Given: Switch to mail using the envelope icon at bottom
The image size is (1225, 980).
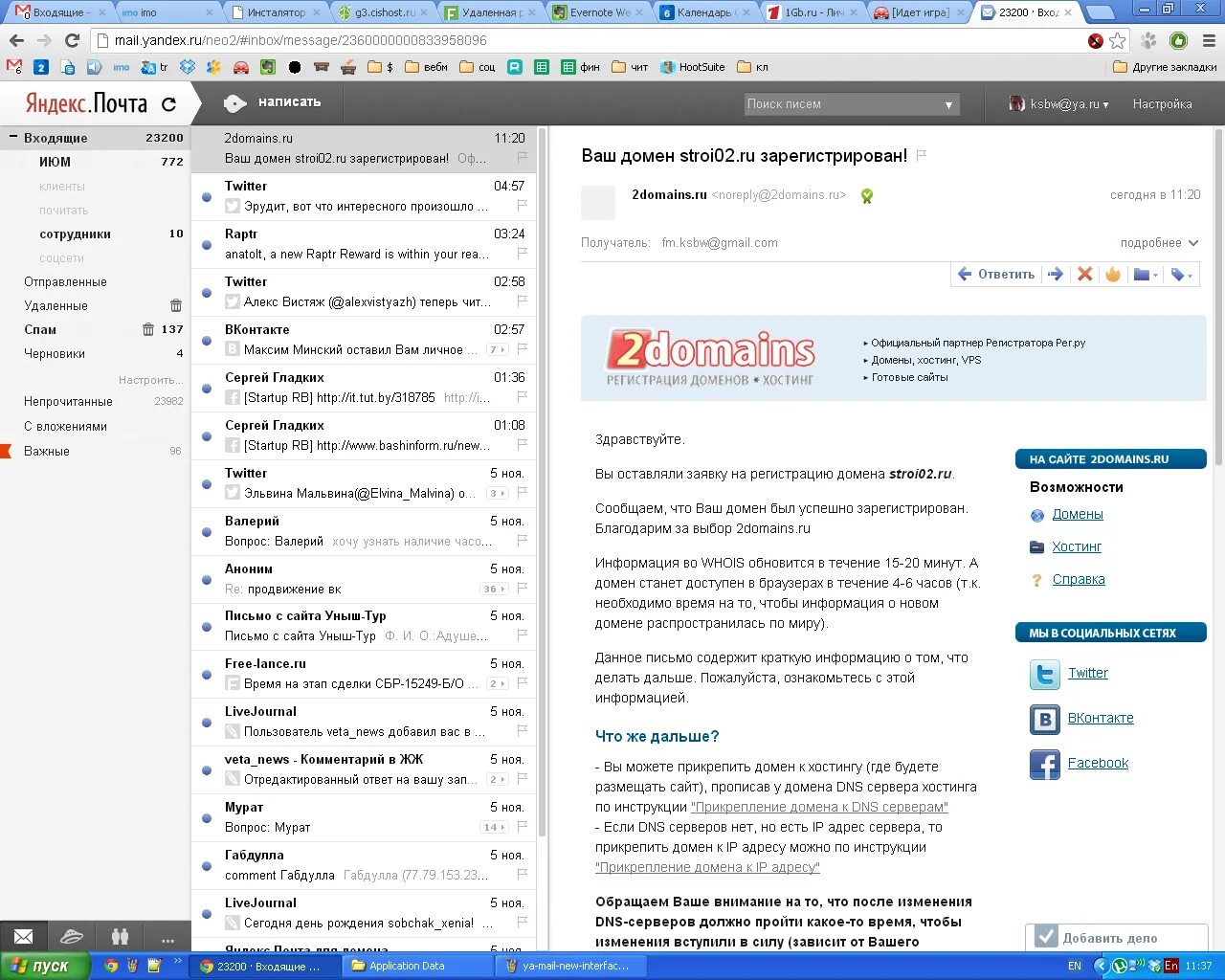Looking at the screenshot, I should click(24, 937).
